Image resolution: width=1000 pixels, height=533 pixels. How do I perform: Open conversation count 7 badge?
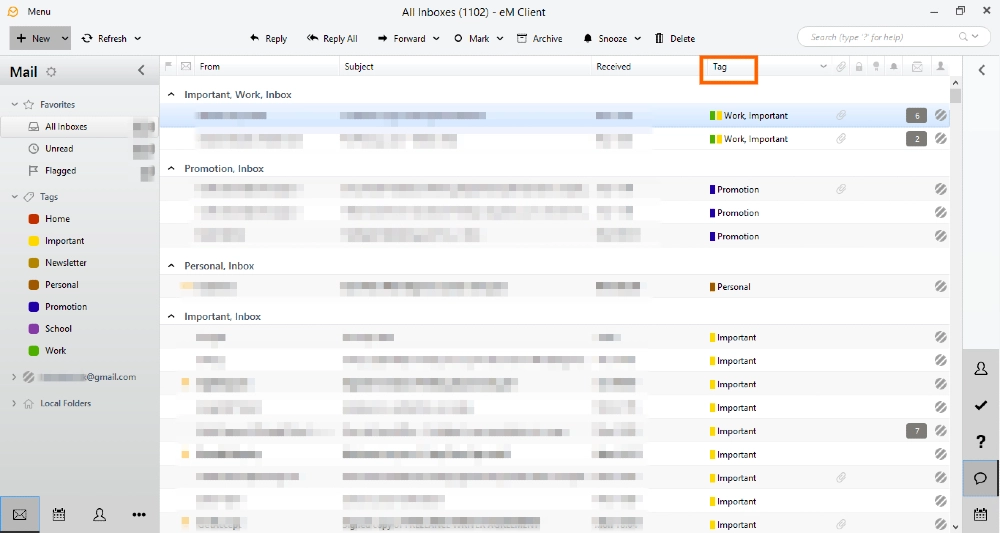pos(916,431)
